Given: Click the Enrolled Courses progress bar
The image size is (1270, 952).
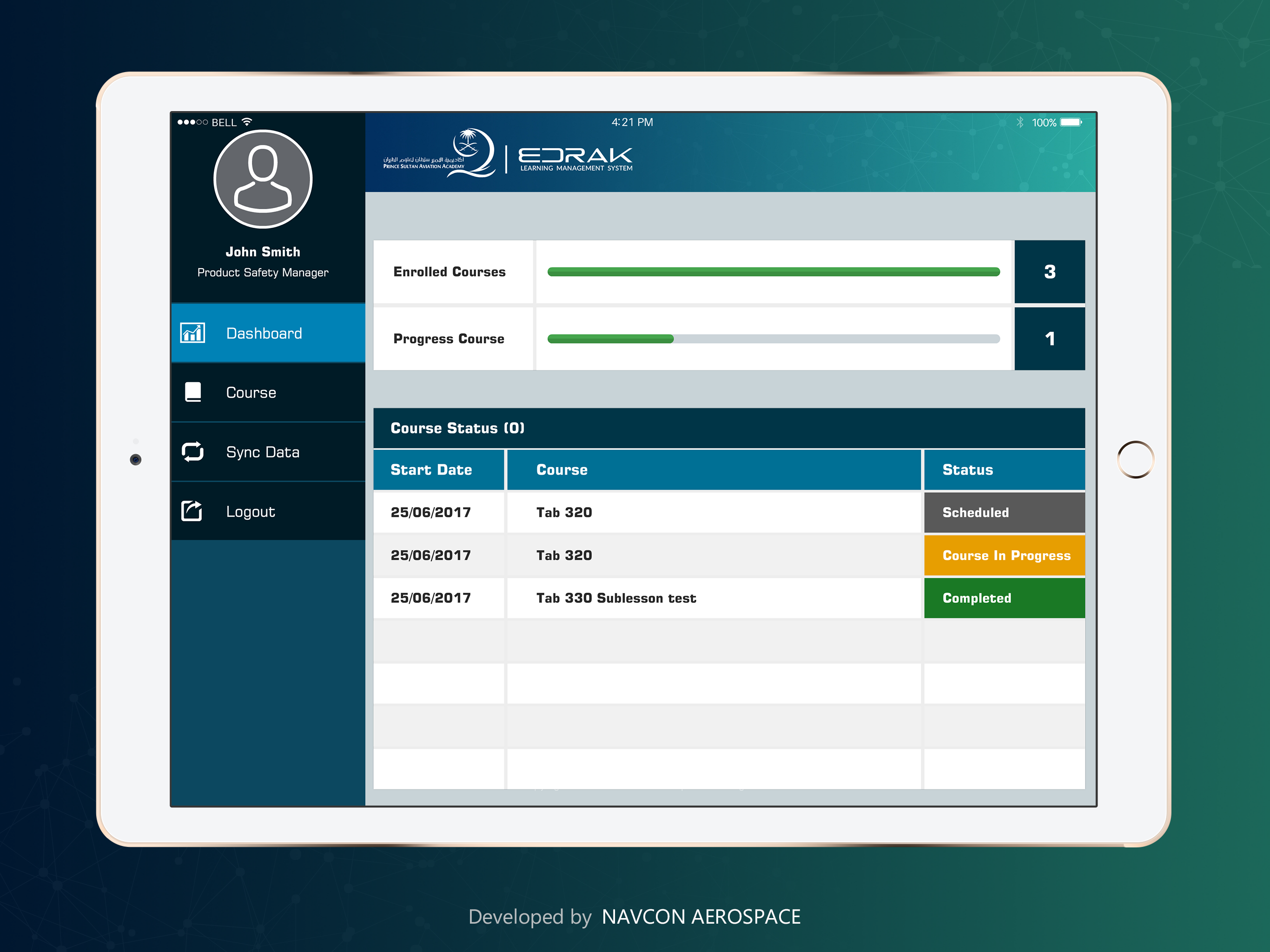Looking at the screenshot, I should tap(774, 272).
